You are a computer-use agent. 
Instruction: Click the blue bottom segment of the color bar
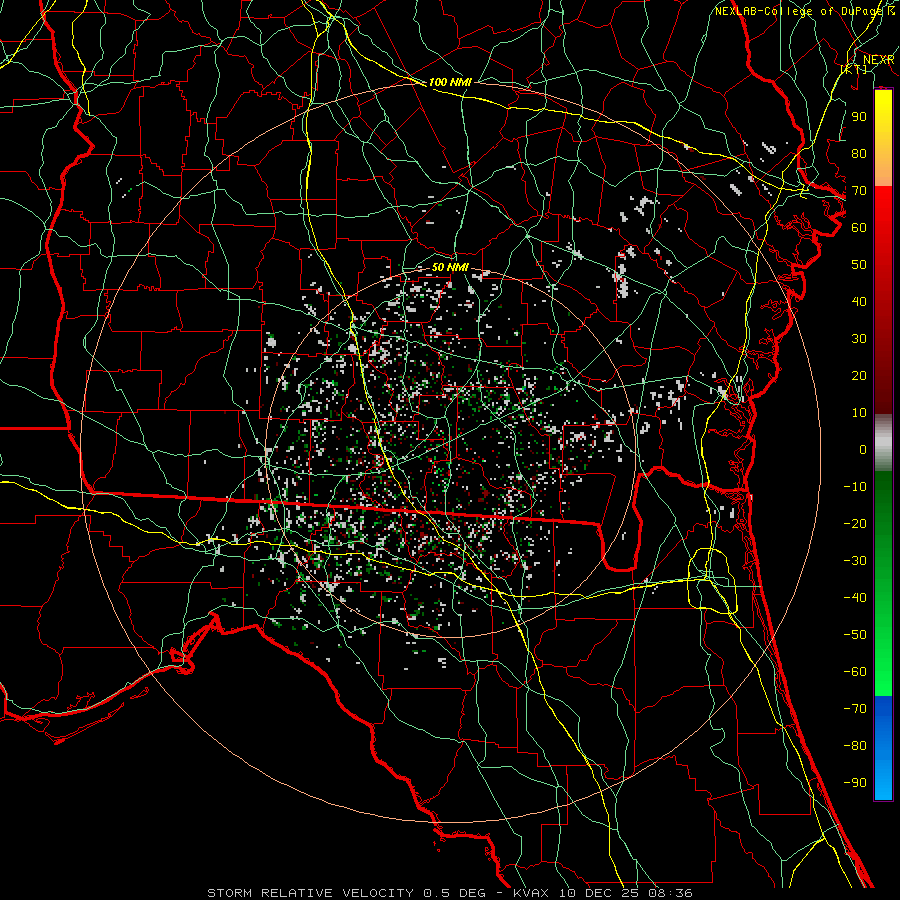(883, 748)
